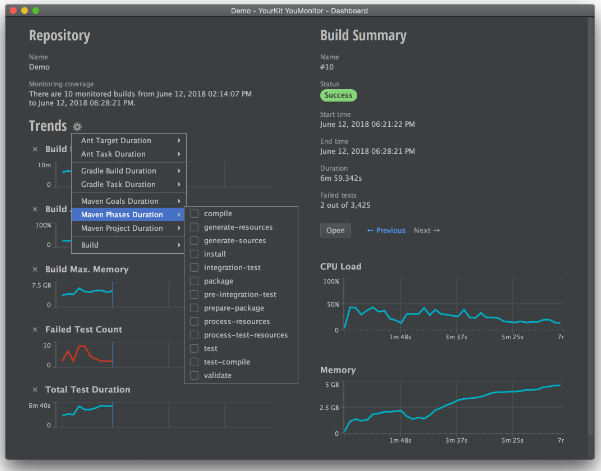Select Gradle Task Duration menu item
The width and height of the screenshot is (601, 471).
[x=129, y=184]
